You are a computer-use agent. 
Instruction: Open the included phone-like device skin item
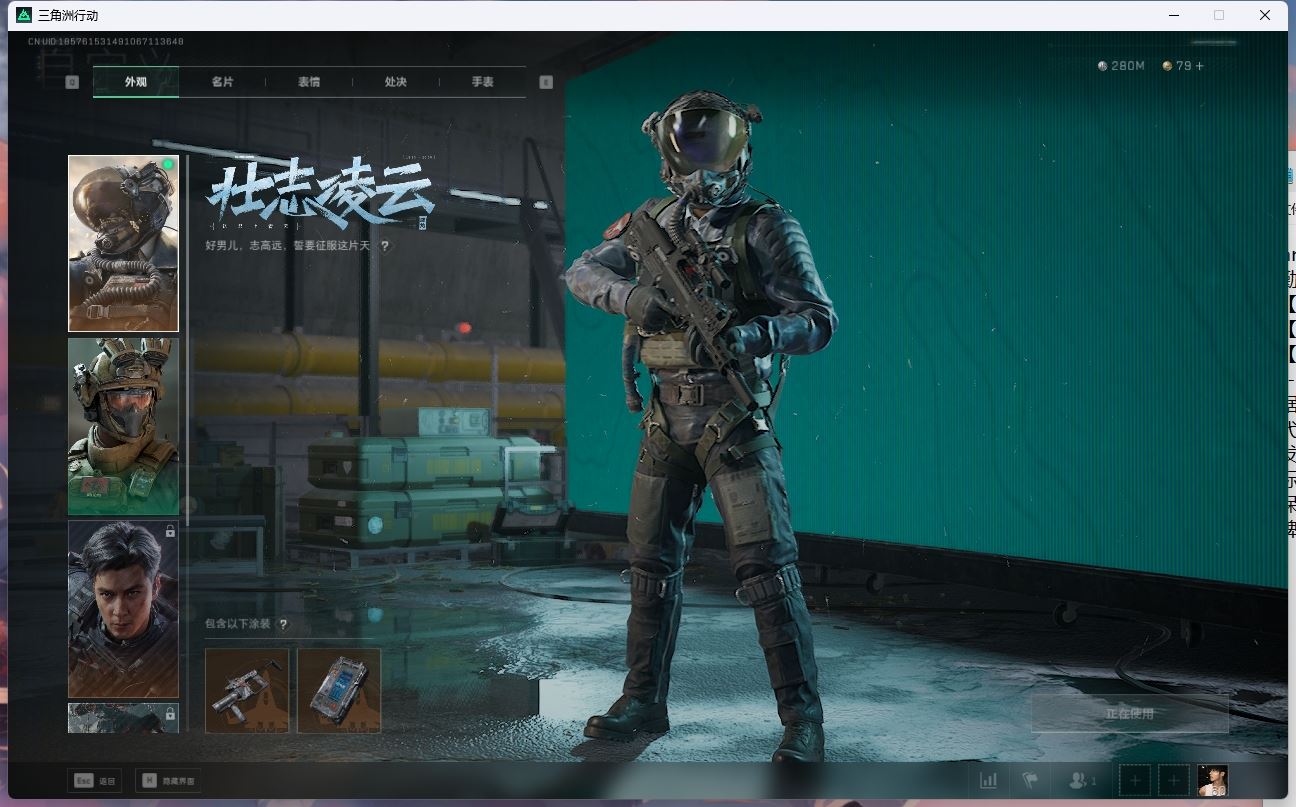tap(339, 690)
